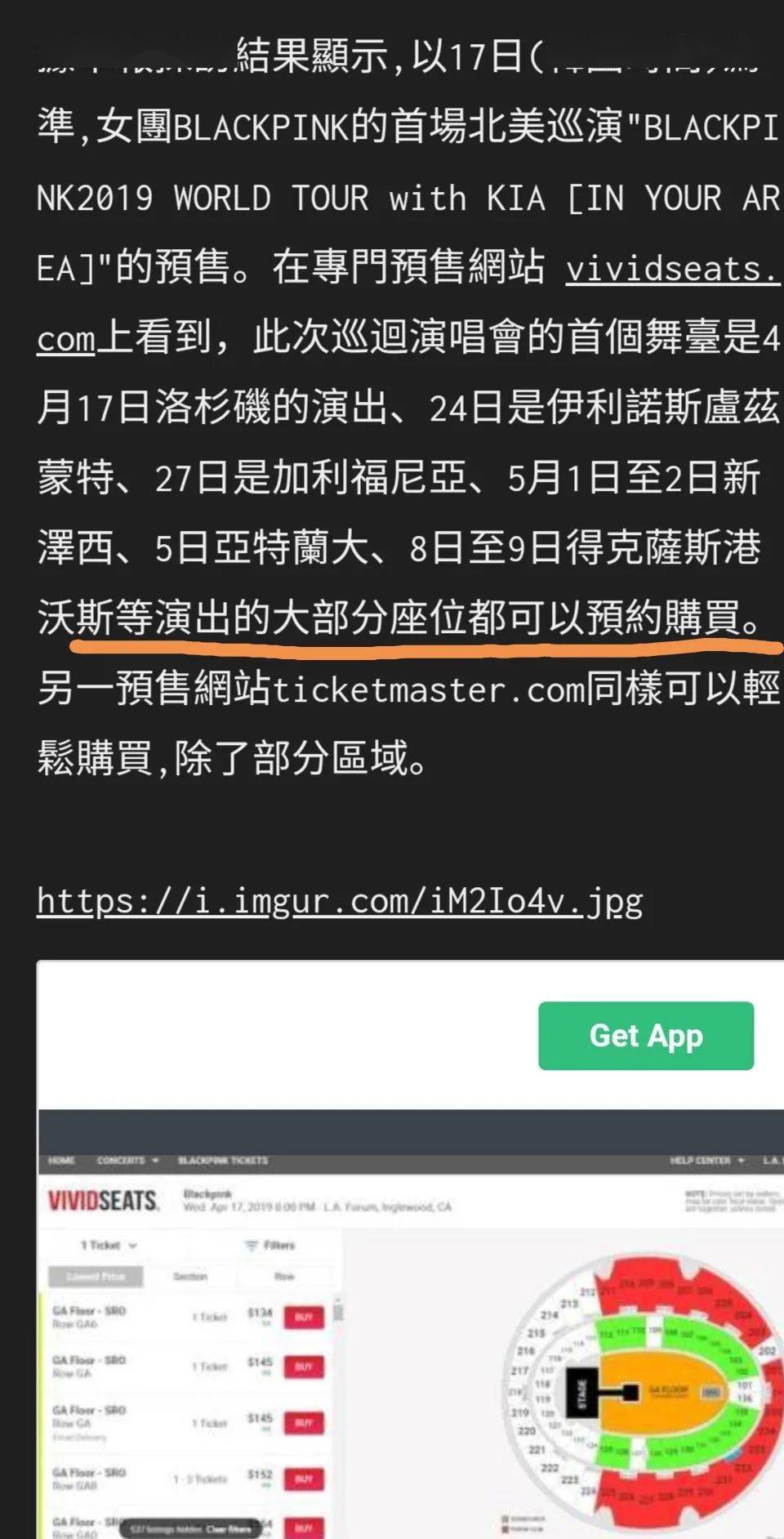Click the green Get App button
The height and width of the screenshot is (1539, 784).
pos(646,1035)
